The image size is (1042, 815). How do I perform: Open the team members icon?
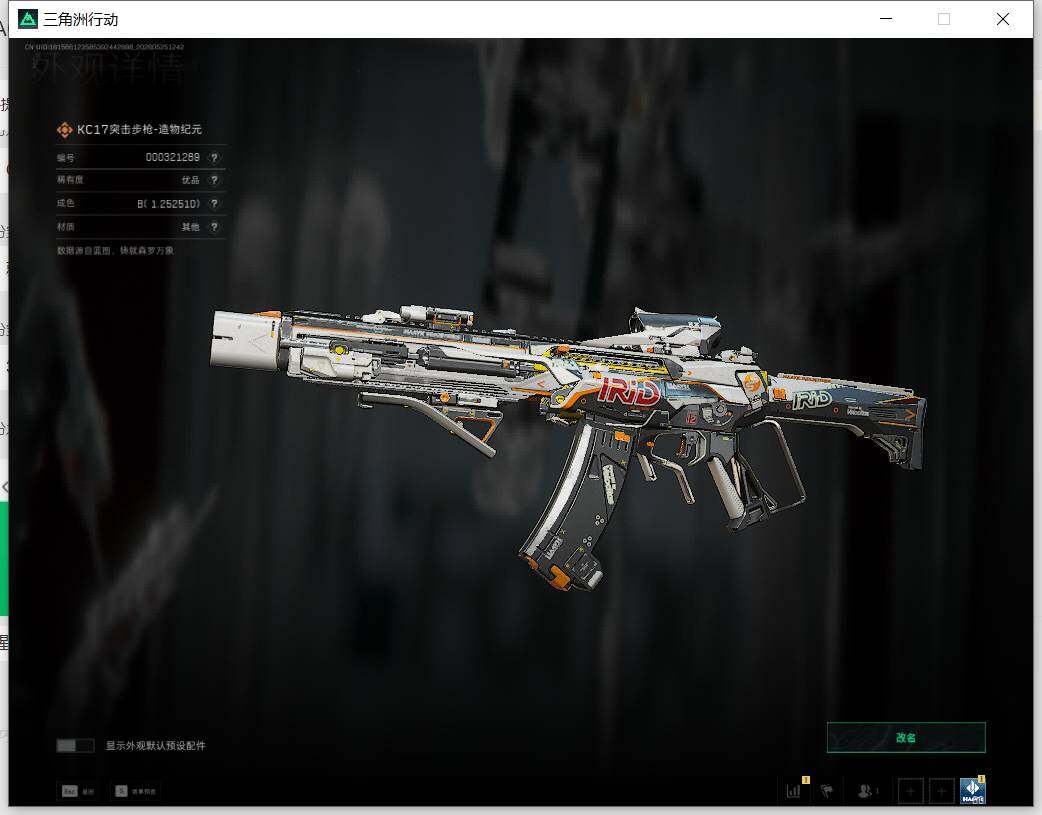pos(867,791)
